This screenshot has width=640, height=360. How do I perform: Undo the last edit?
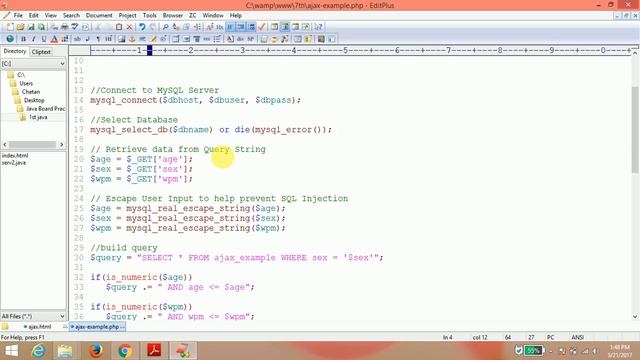tap(142, 27)
